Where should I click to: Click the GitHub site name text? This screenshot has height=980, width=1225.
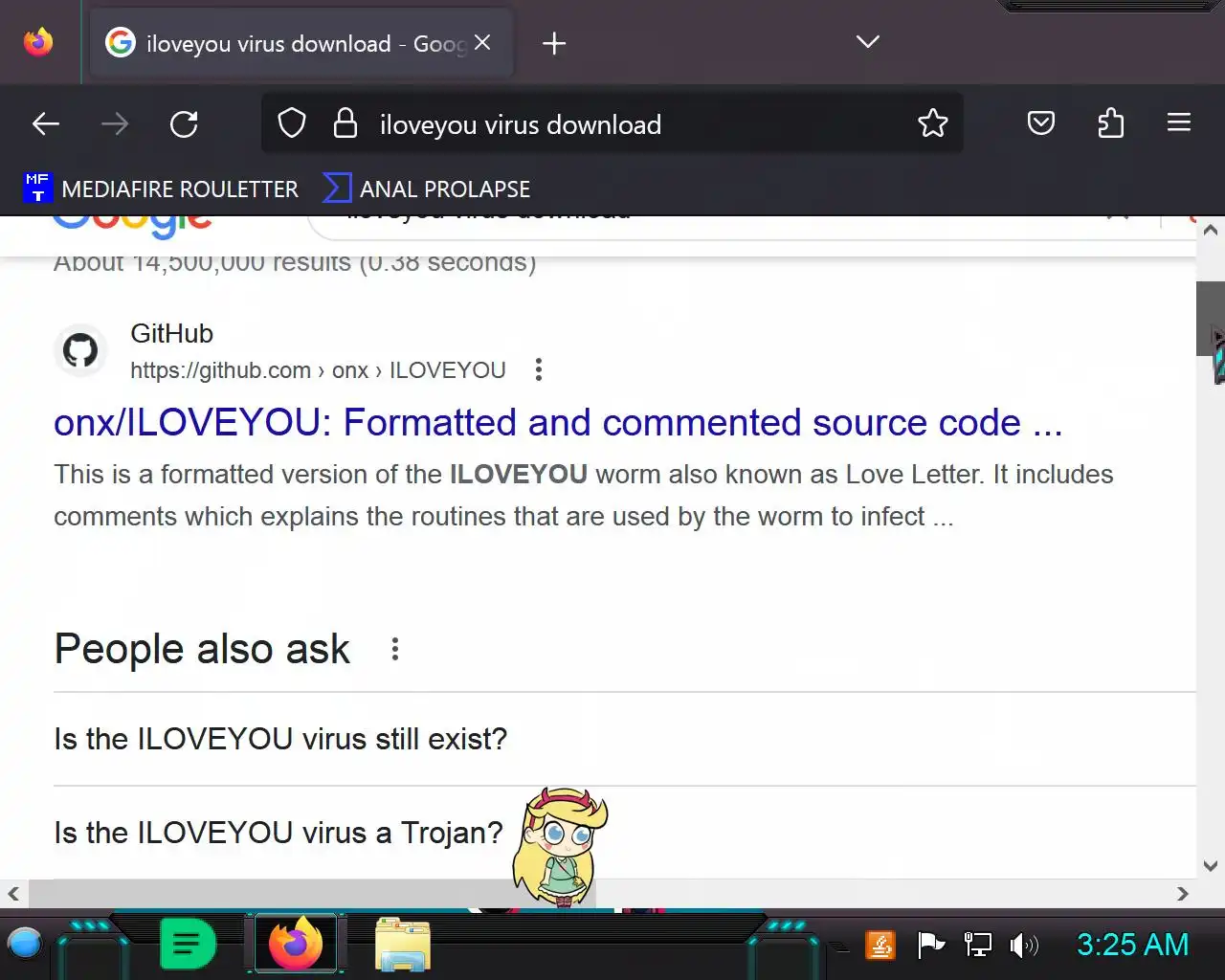(172, 333)
